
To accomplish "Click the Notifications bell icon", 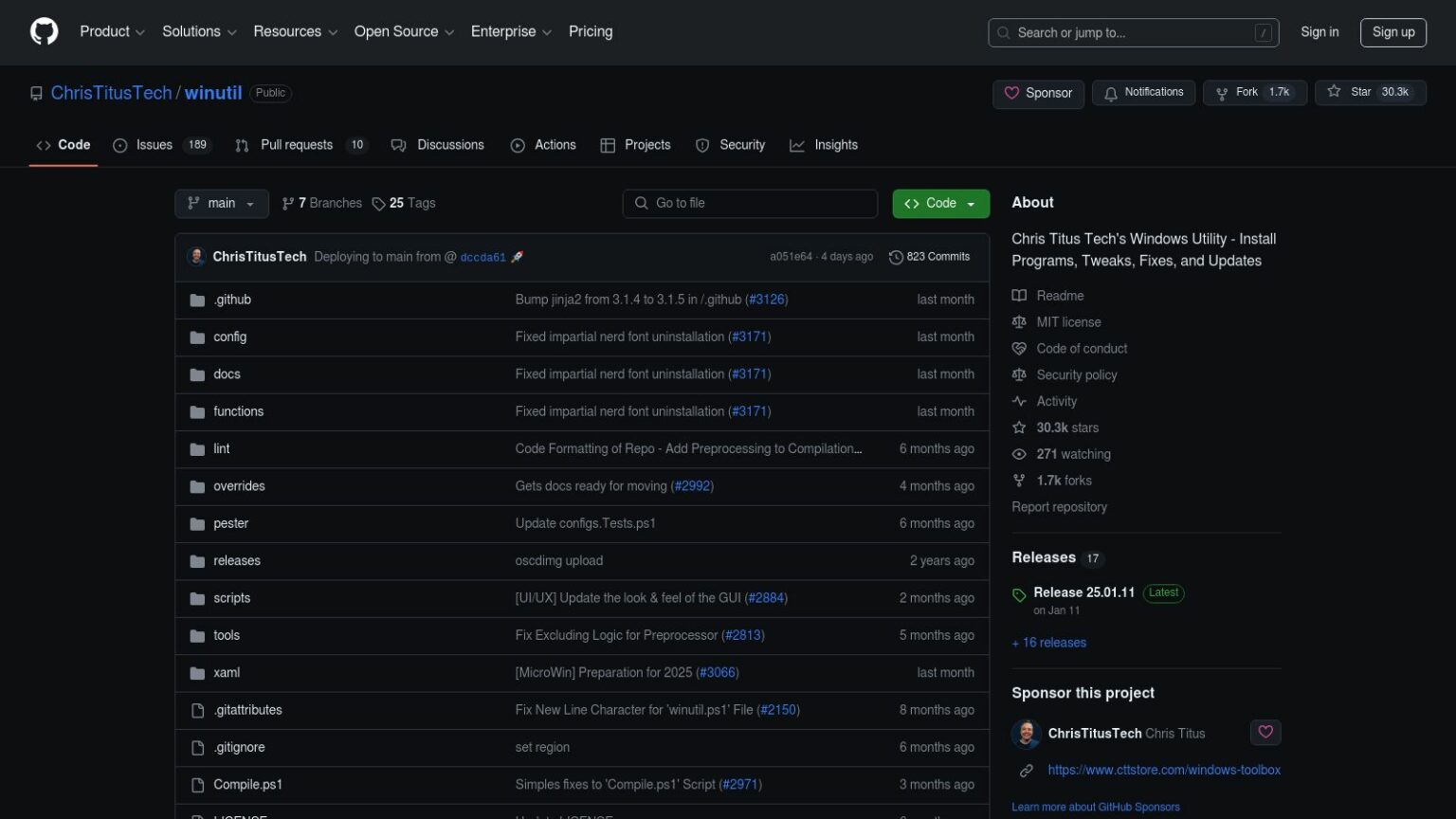I will pos(1110,93).
